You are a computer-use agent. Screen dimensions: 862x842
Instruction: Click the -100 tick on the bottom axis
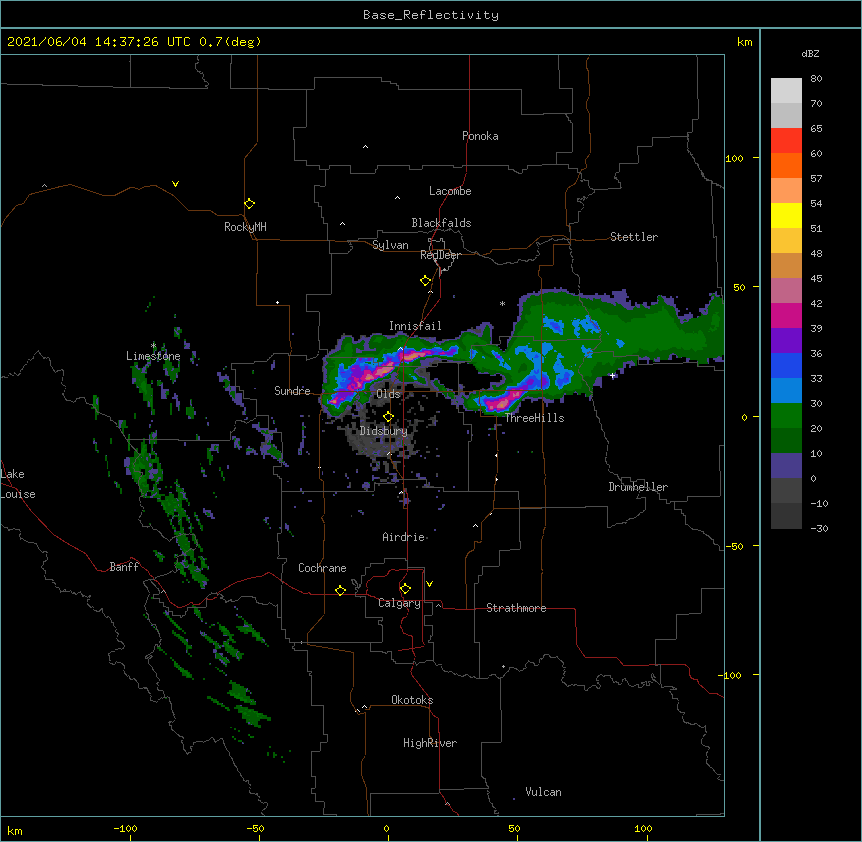coord(125,829)
